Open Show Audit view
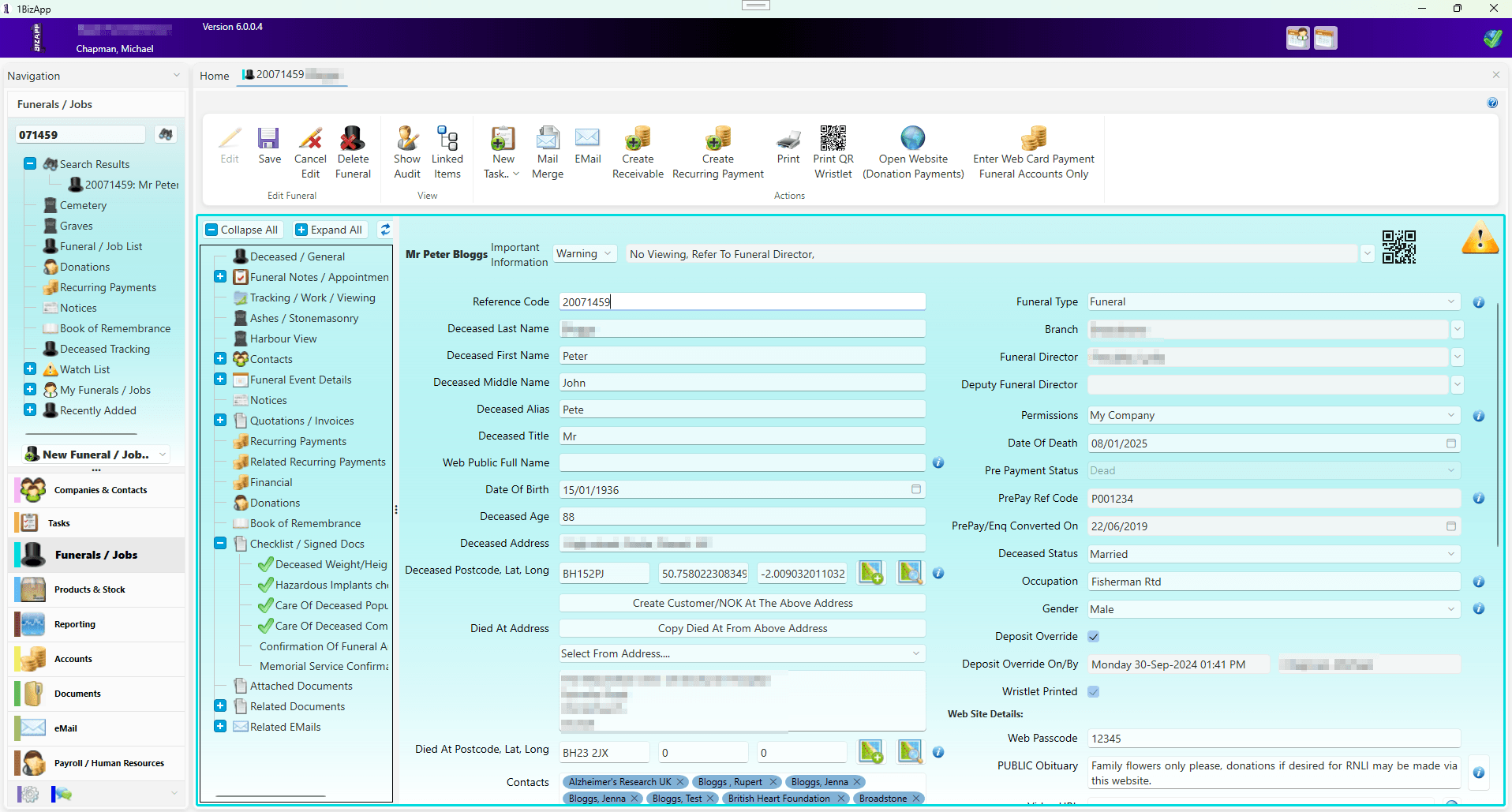This screenshot has width=1512, height=812. [x=407, y=153]
